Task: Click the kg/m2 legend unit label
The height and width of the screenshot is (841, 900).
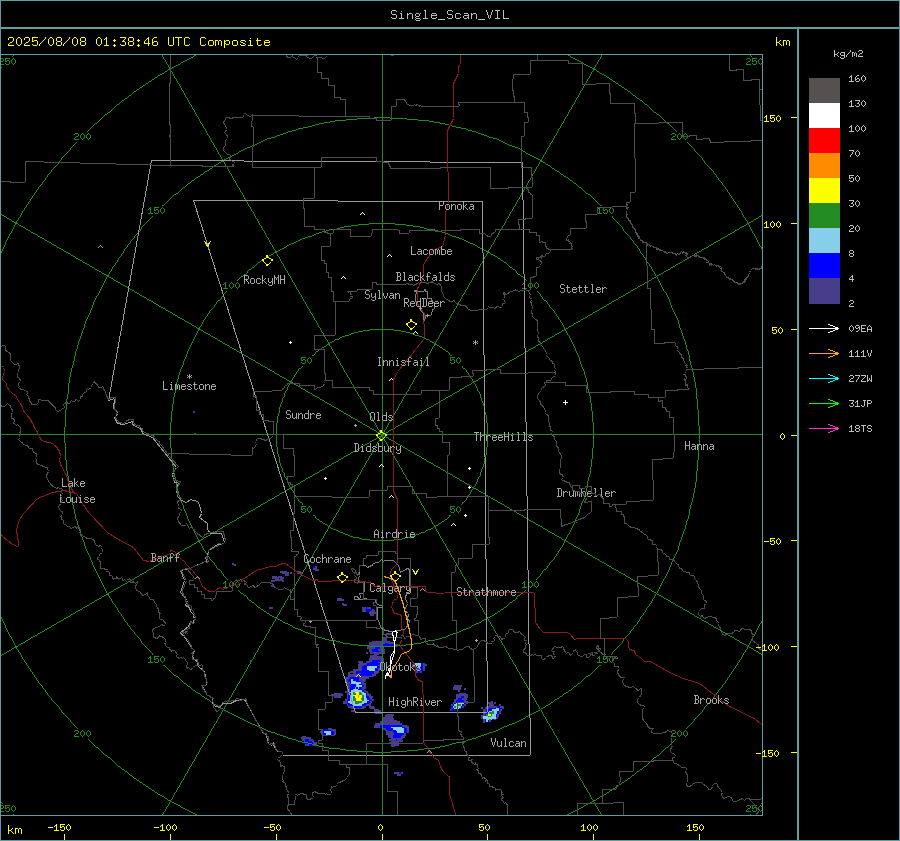Action: coord(848,54)
